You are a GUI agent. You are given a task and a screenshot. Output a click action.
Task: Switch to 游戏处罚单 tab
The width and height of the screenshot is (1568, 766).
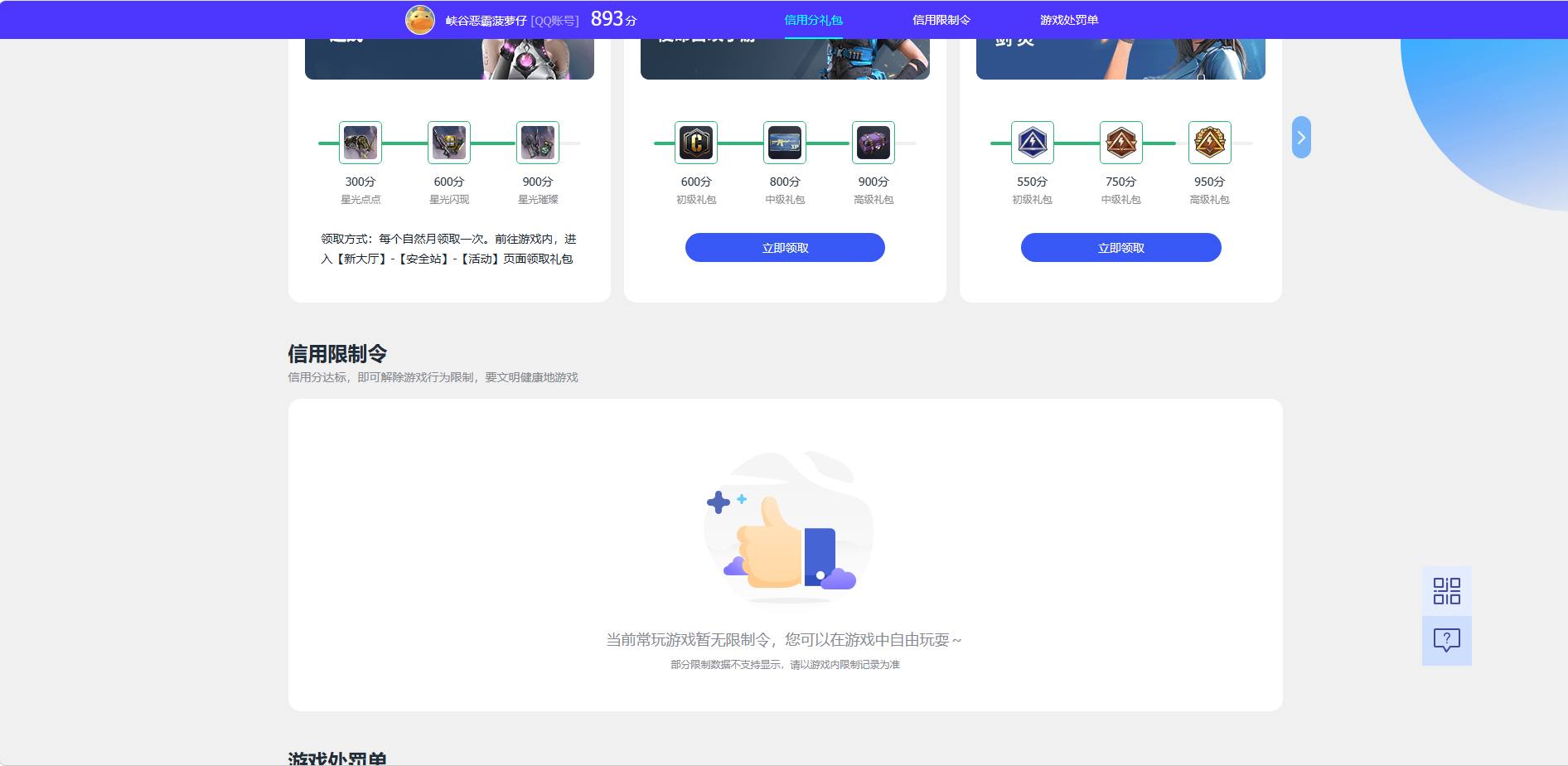coord(1069,20)
